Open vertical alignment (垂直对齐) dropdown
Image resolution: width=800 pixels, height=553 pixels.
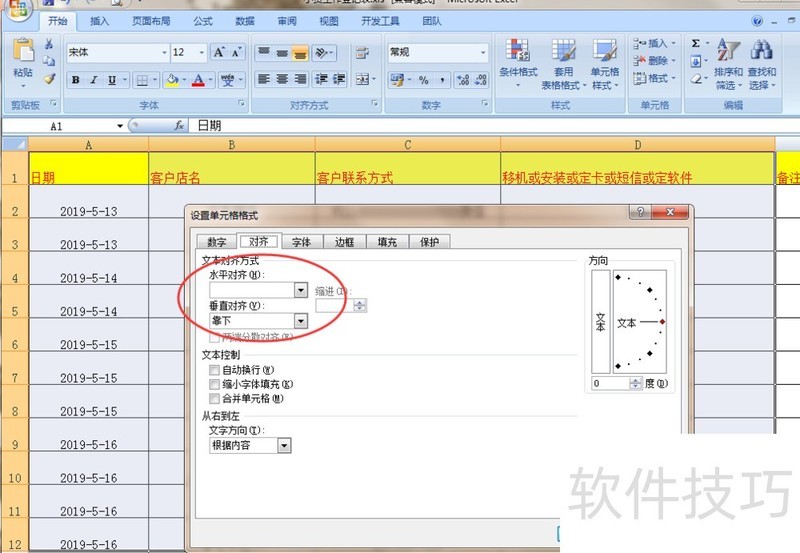[301, 321]
